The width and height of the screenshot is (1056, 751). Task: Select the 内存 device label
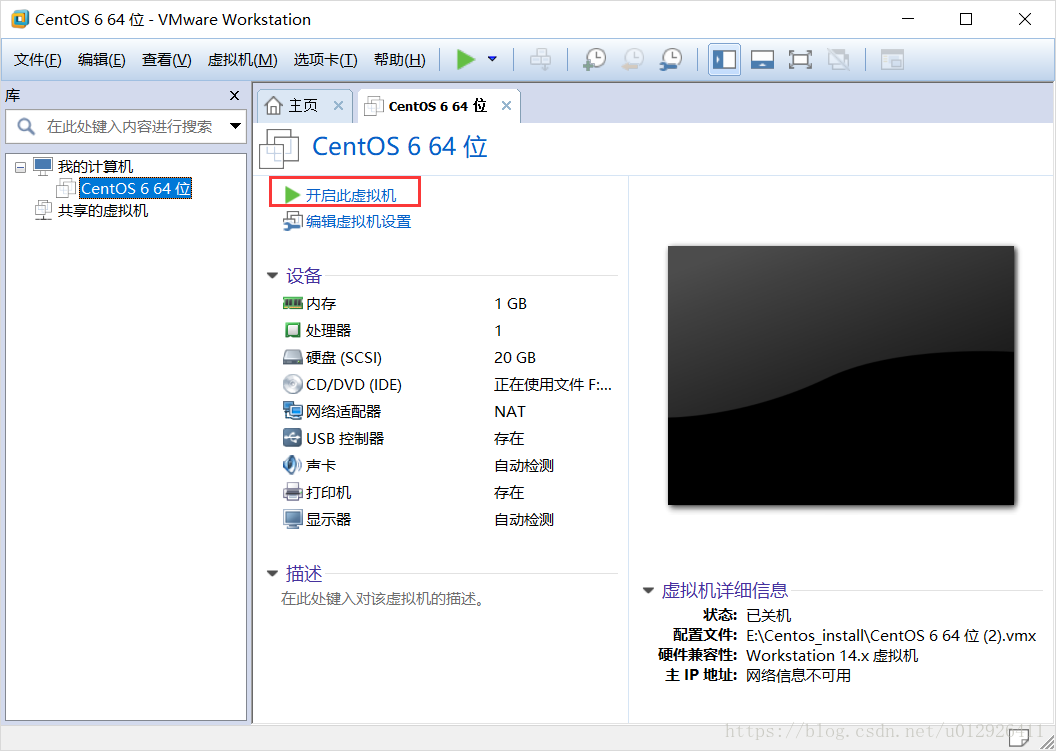321,304
